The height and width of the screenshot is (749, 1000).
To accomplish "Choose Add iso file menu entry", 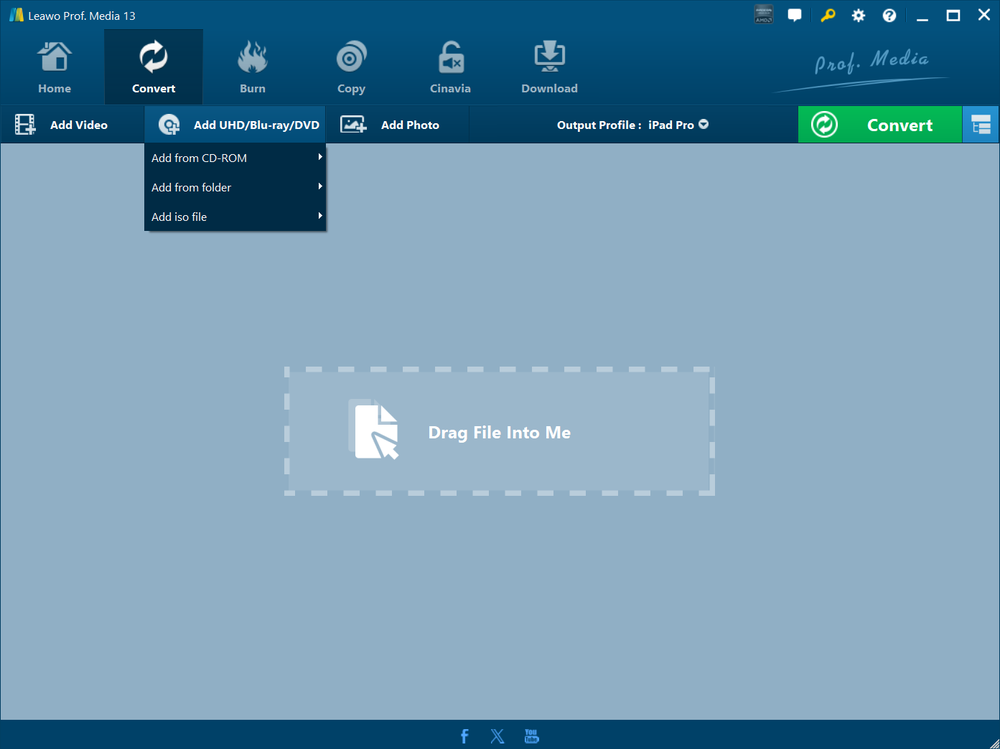I will click(x=235, y=217).
